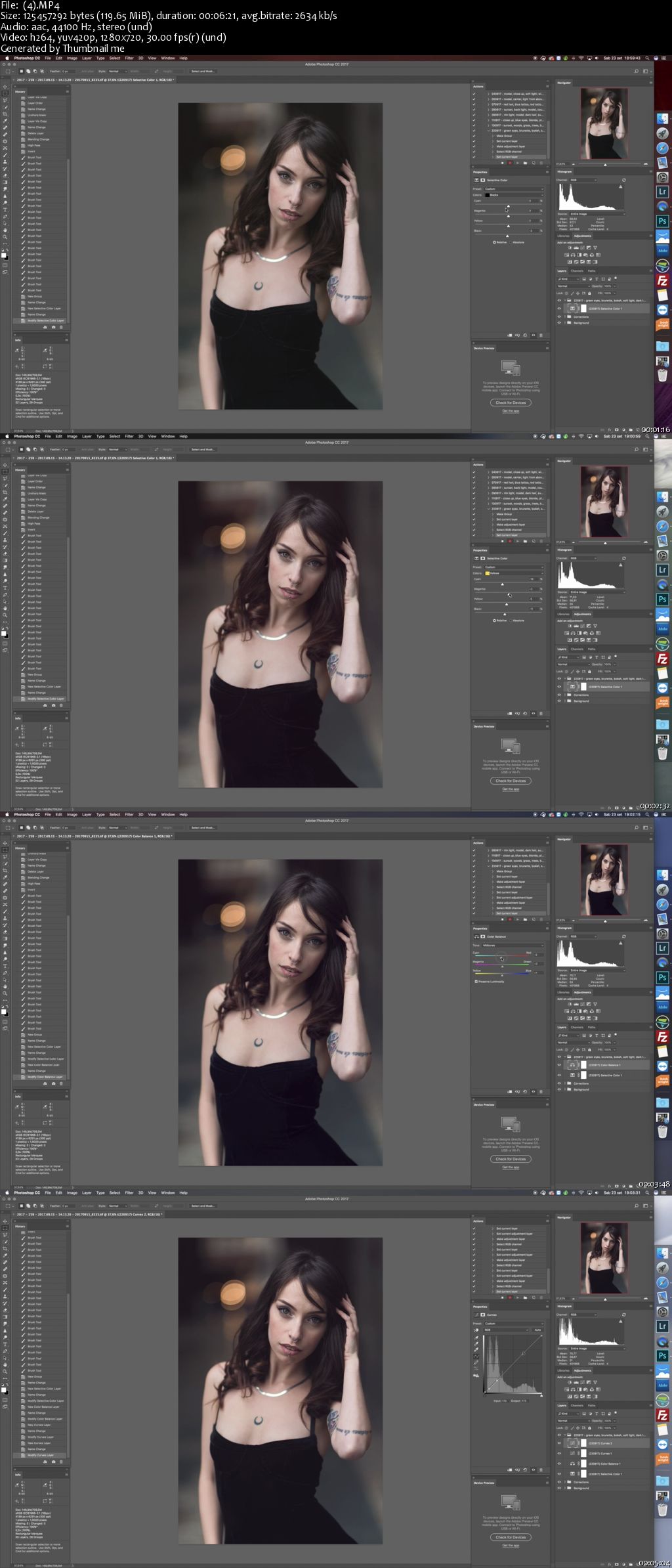672x1568 pixels.
Task: Switch to Channels tab in the 00:05:04 frame
Action: tap(577, 1405)
